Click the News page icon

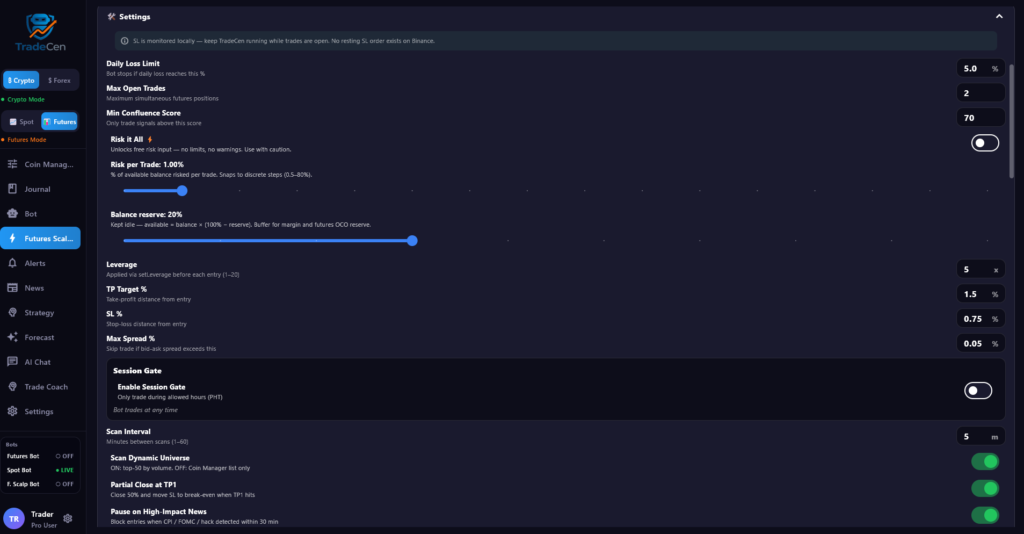(12, 288)
